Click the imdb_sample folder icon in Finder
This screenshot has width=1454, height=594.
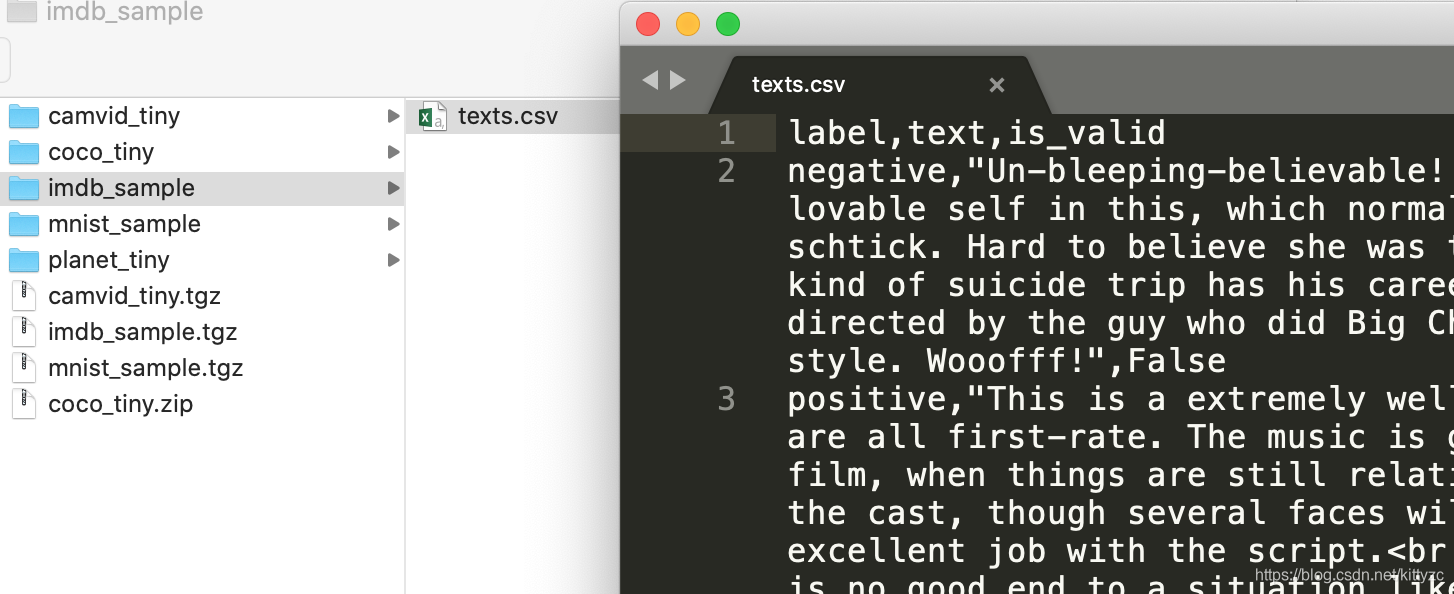tap(23, 188)
